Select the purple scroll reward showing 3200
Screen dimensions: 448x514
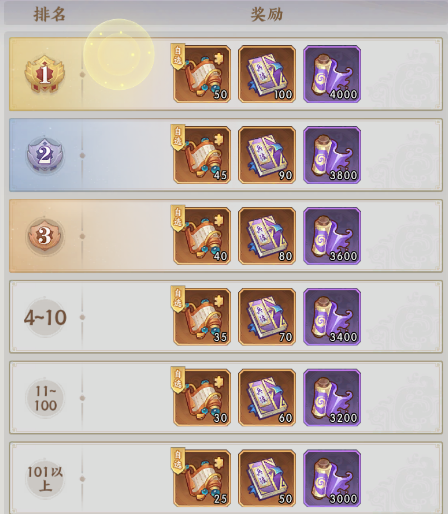click(332, 397)
